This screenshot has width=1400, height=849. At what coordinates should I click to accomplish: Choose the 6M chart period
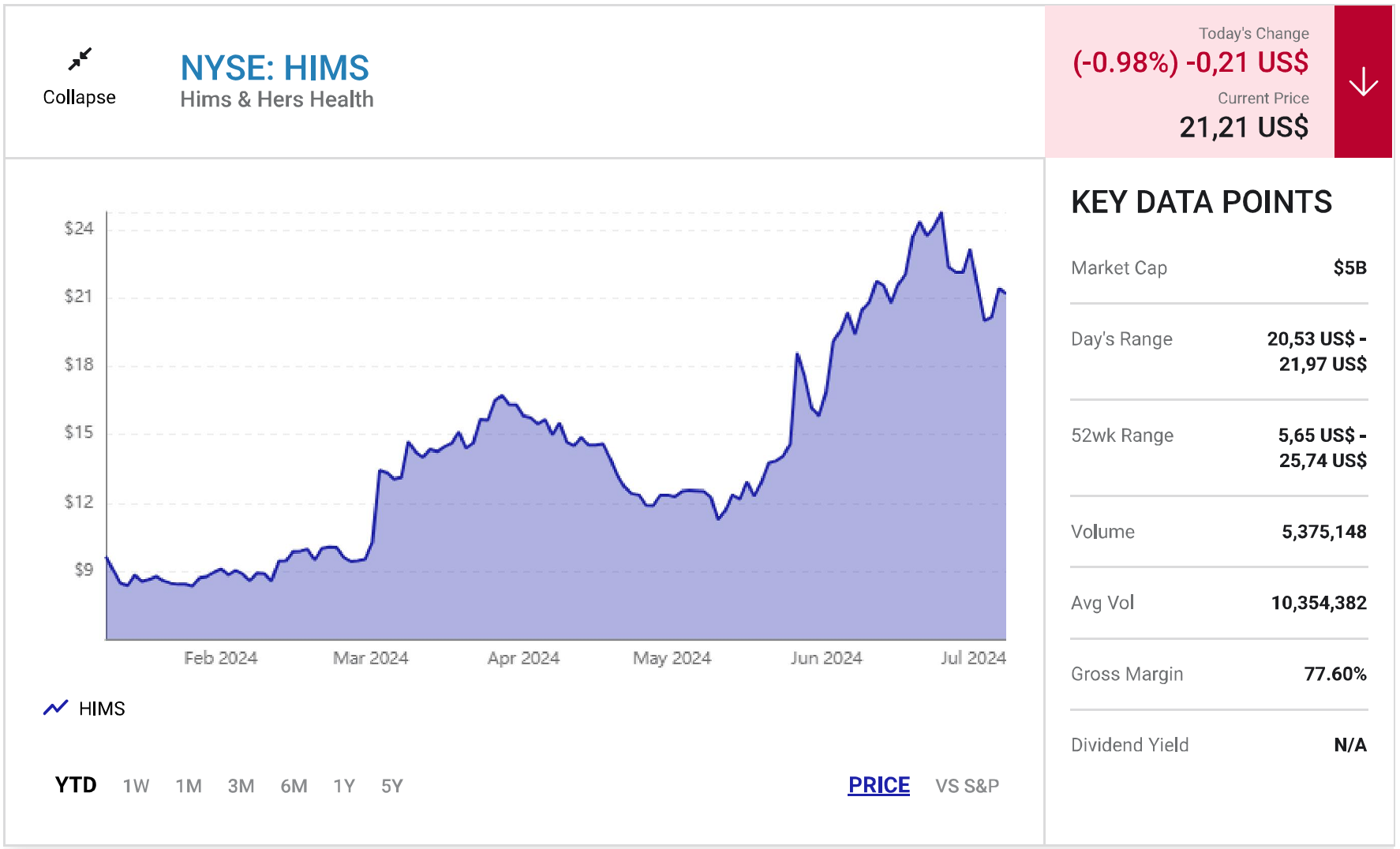[294, 786]
